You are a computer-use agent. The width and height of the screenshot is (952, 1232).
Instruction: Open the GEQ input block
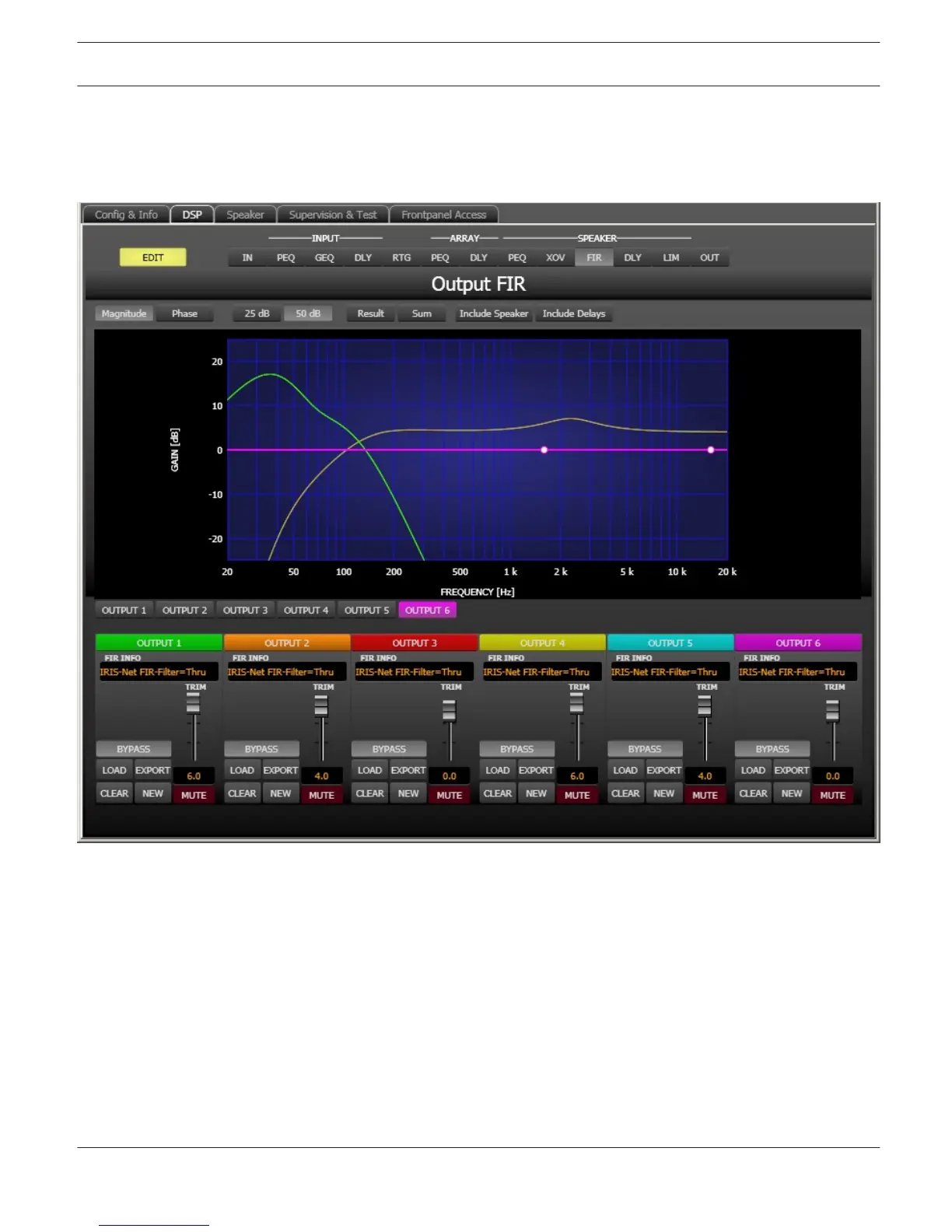[x=324, y=257]
